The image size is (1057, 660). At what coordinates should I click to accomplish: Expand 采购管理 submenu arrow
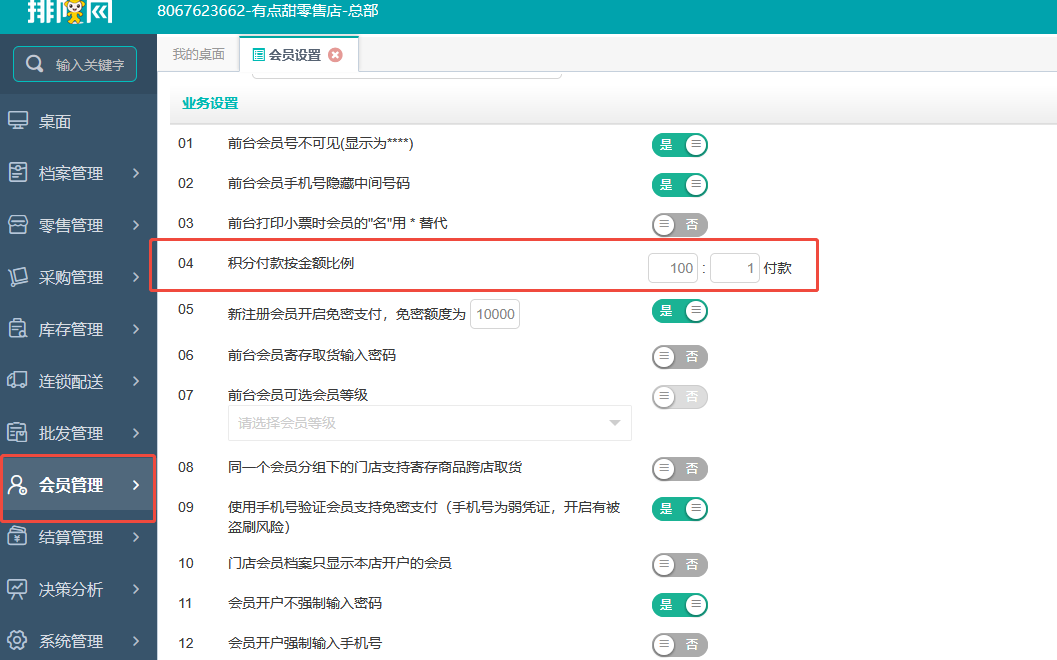click(136, 277)
